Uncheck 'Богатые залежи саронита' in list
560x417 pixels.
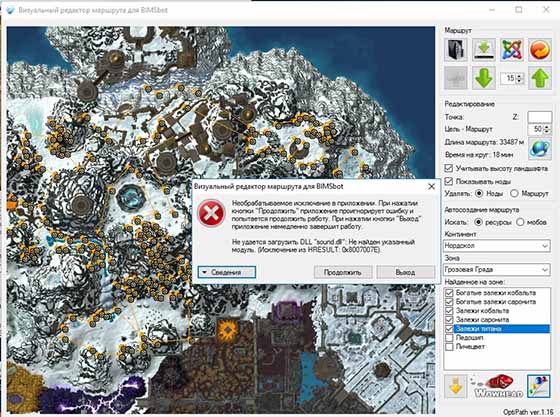(x=449, y=302)
